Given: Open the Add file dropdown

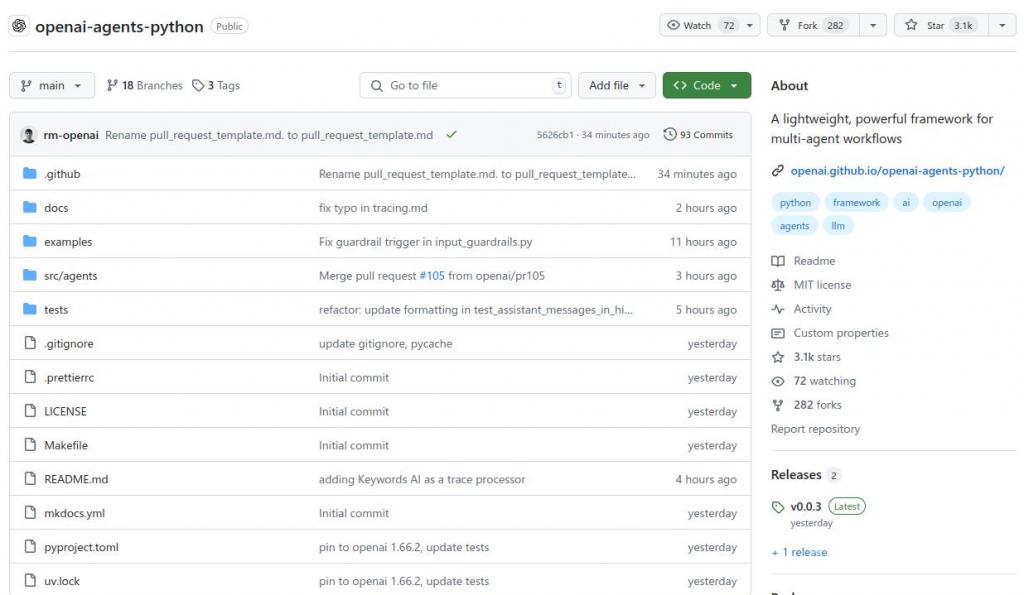Looking at the screenshot, I should [x=616, y=86].
